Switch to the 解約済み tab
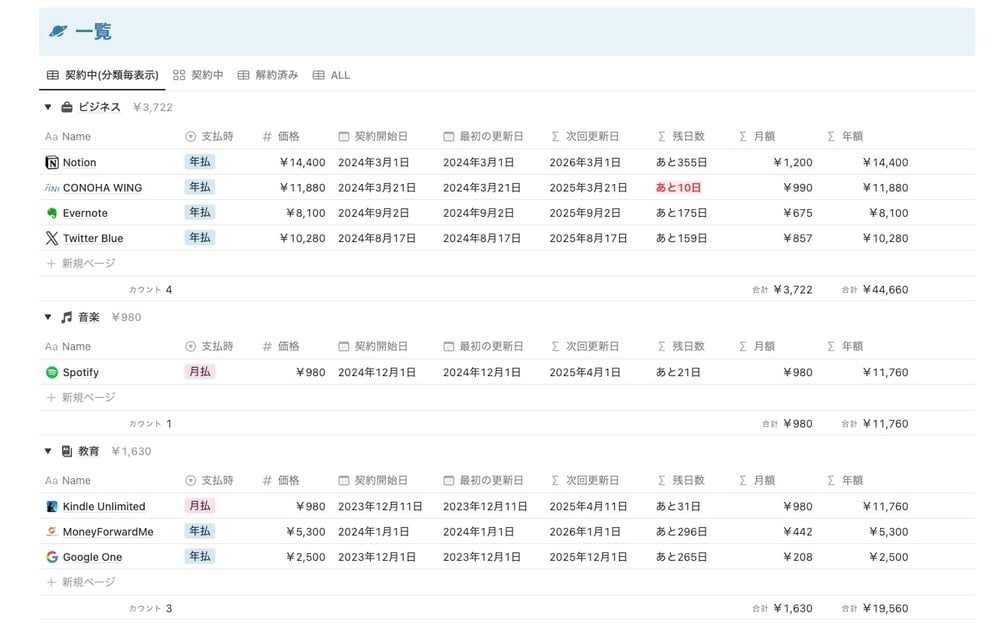The height and width of the screenshot is (626, 1005). (x=268, y=75)
